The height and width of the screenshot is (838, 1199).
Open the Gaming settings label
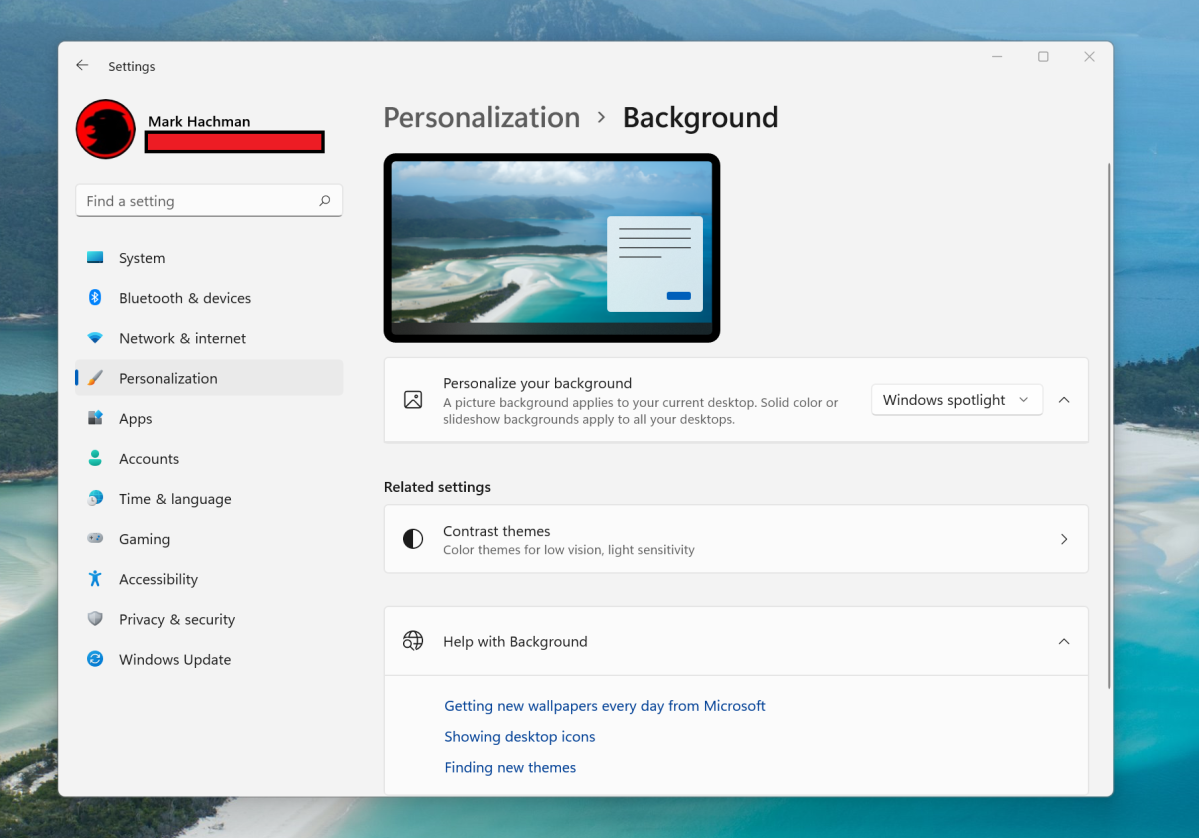145,539
